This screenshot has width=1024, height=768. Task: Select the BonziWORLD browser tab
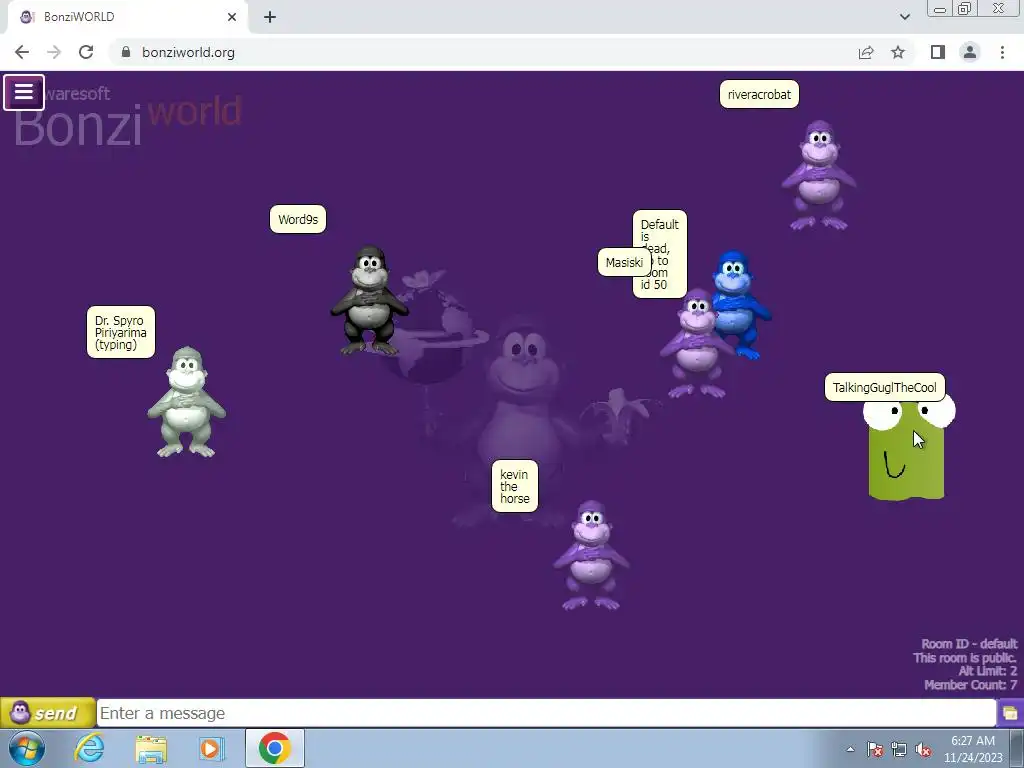[127, 17]
